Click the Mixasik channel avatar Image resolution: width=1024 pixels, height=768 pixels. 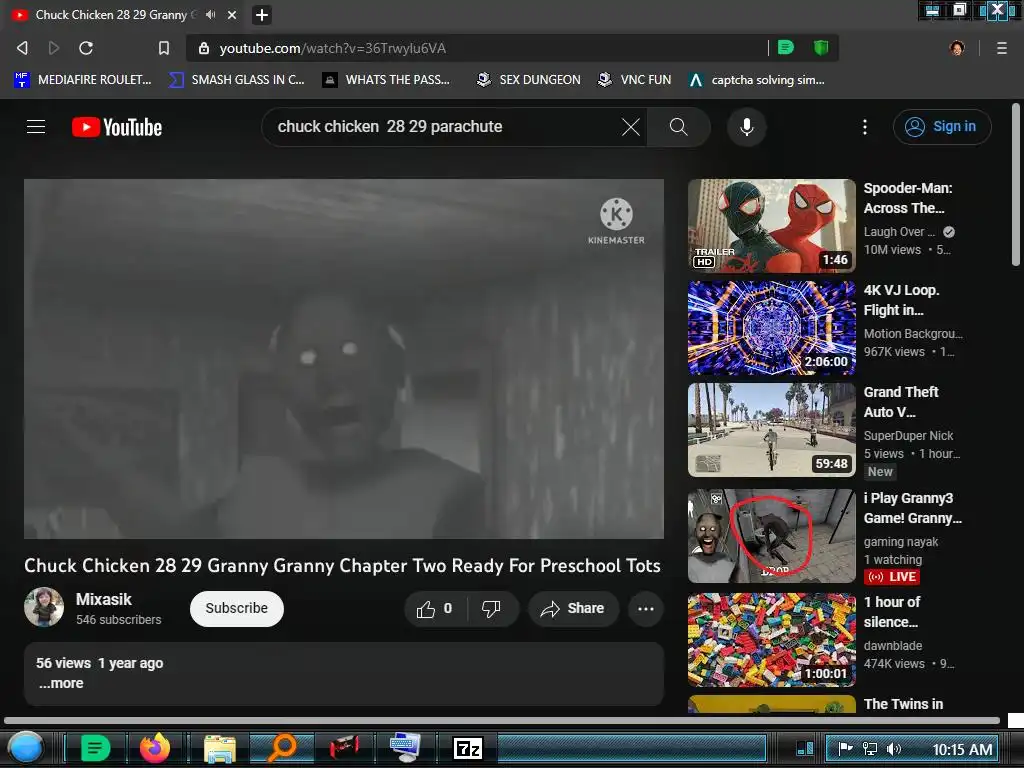pos(44,607)
